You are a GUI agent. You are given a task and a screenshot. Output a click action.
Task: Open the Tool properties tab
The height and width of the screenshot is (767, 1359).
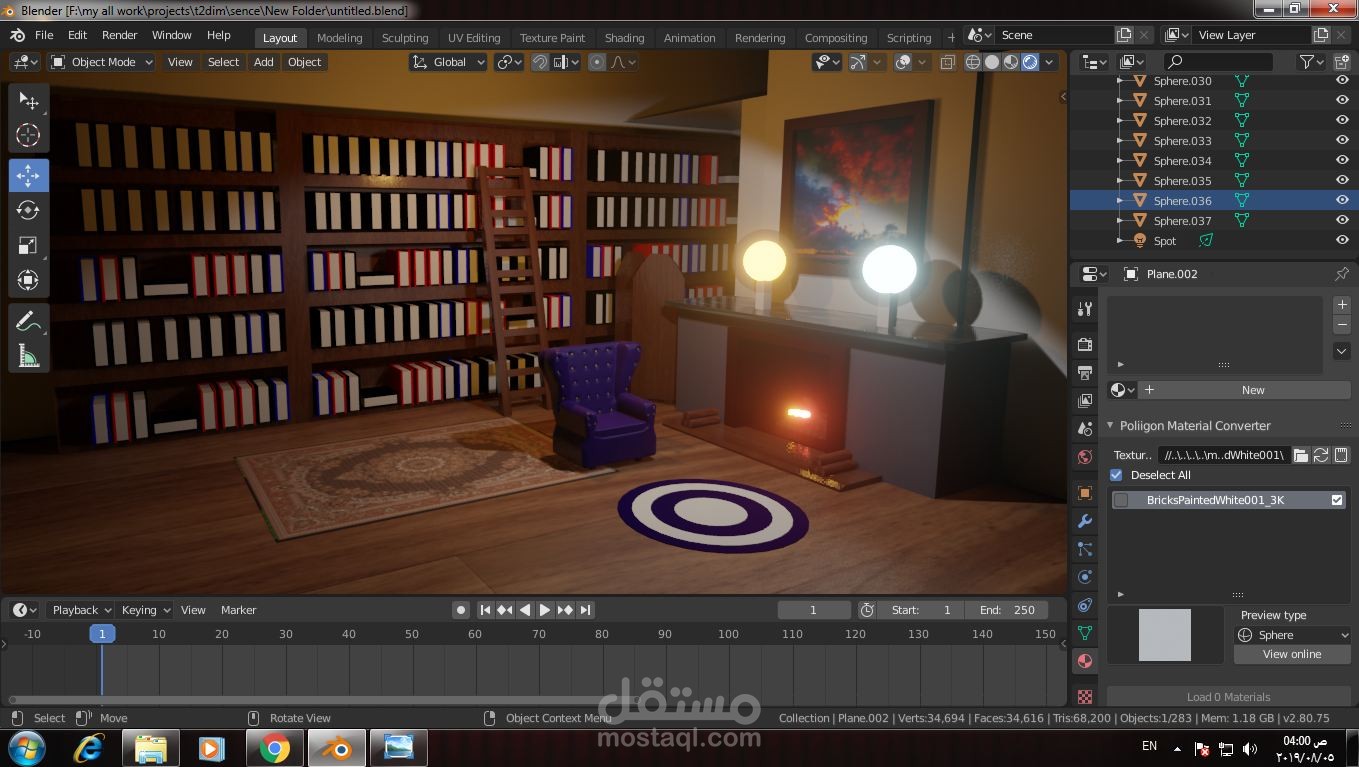[1085, 309]
